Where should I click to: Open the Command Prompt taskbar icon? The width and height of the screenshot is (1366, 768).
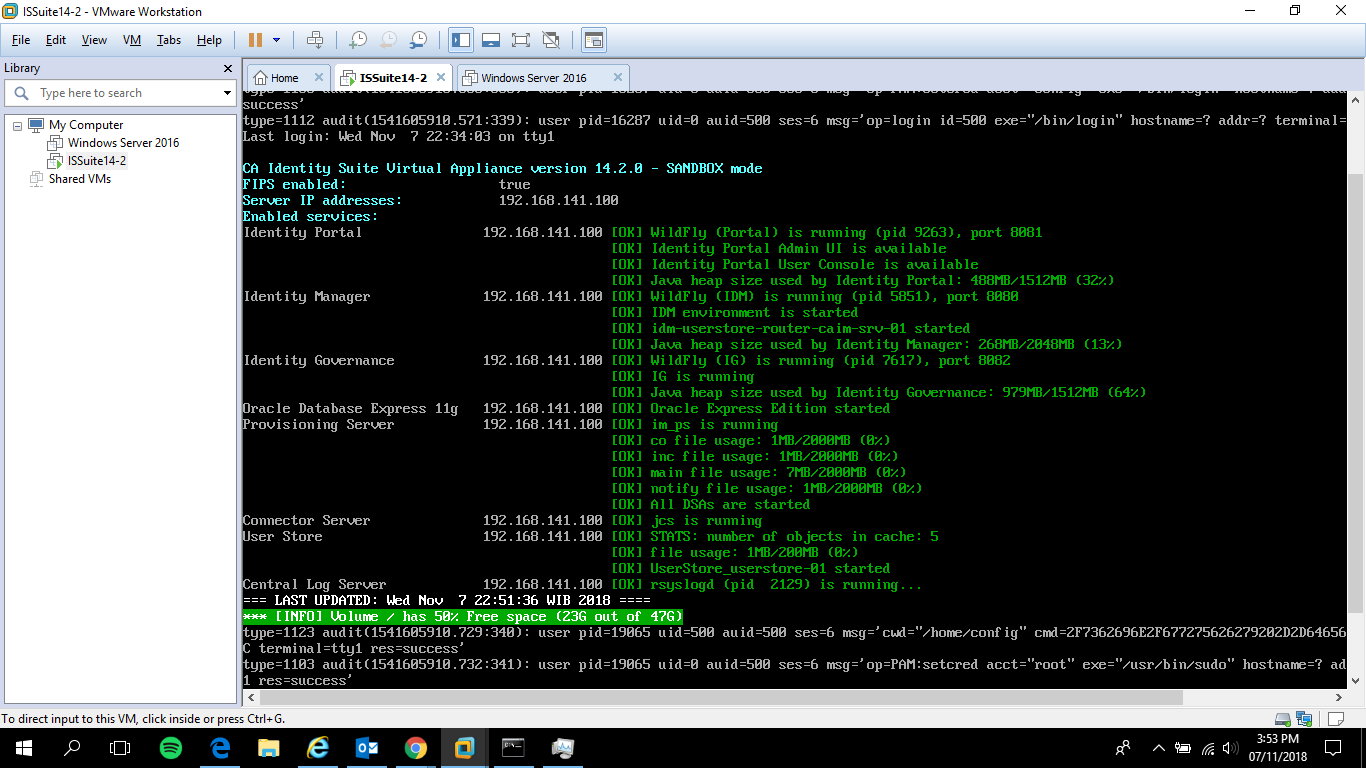513,747
